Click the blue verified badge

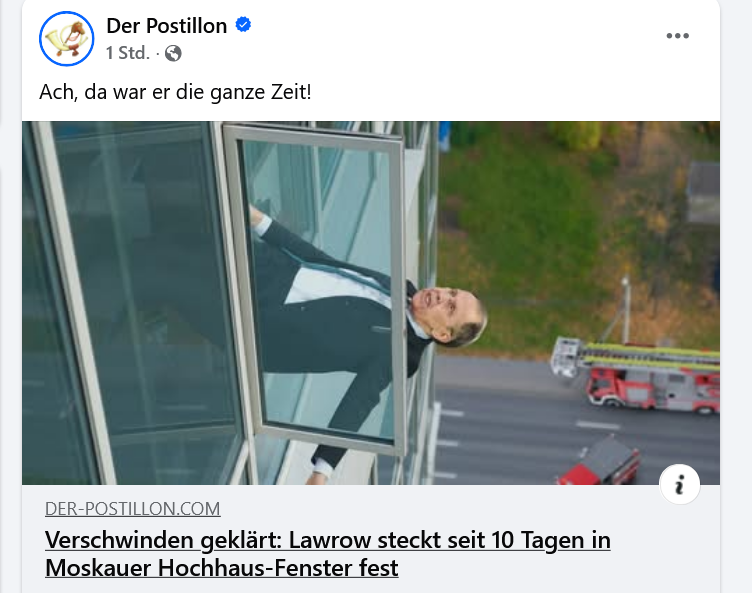tap(243, 24)
